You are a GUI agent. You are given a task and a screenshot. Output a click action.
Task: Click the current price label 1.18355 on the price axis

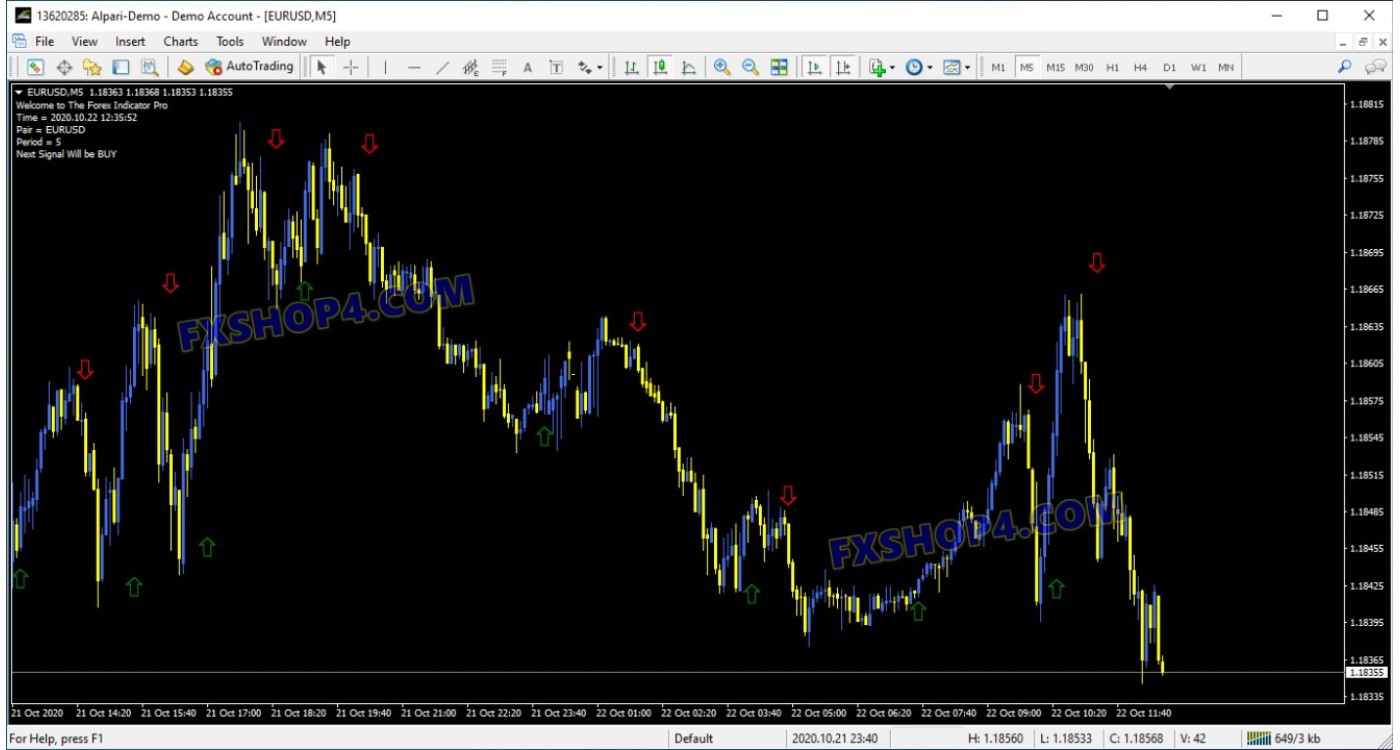coord(1365,673)
